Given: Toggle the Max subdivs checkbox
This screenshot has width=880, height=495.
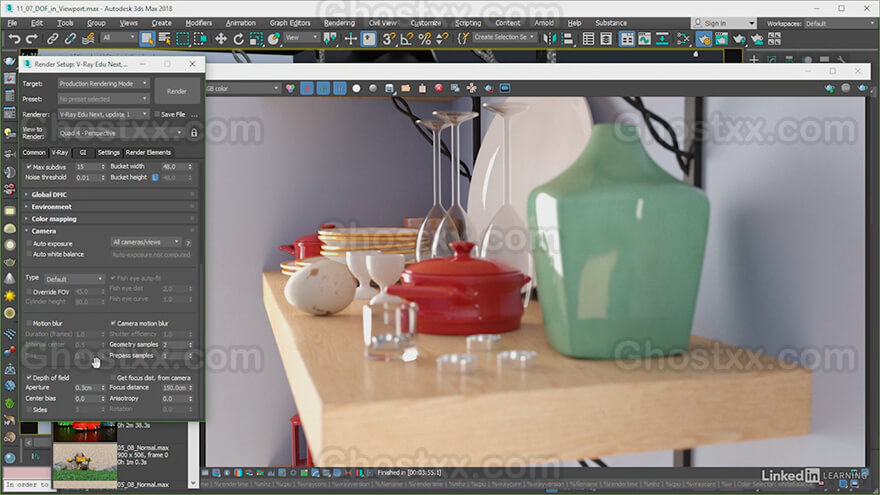Looking at the screenshot, I should tap(29, 167).
